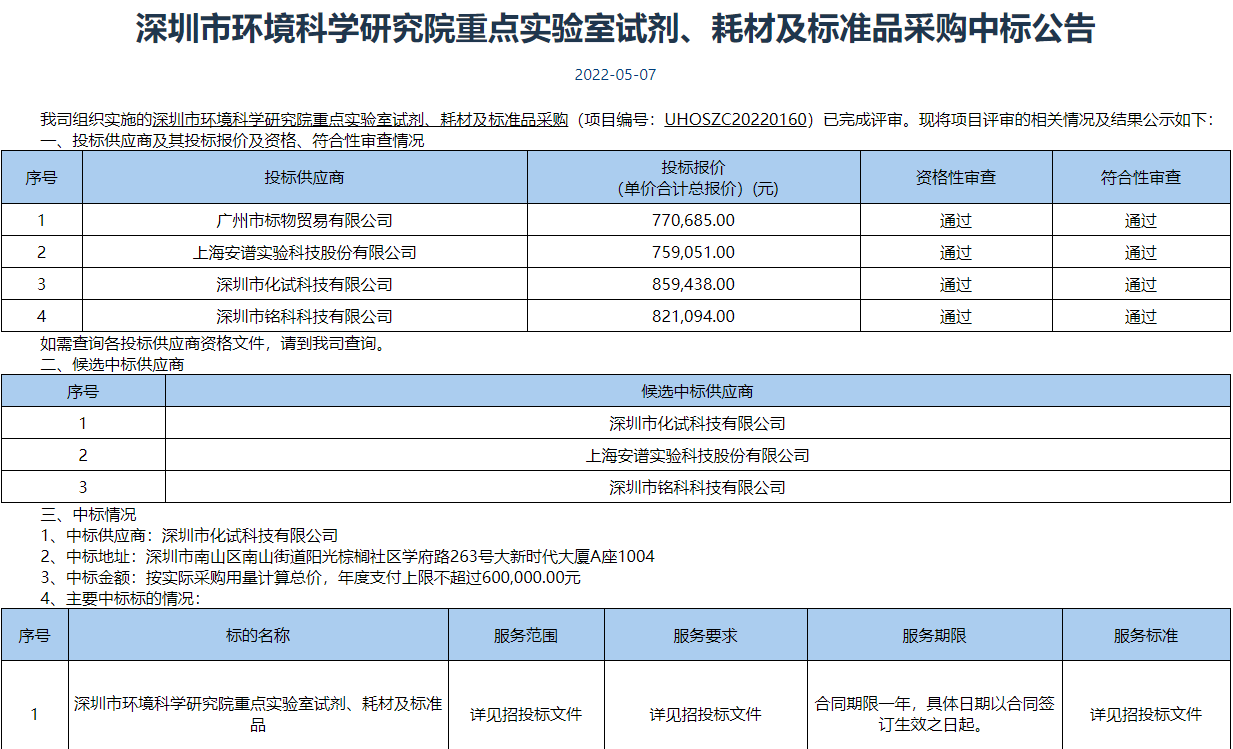The height and width of the screenshot is (749, 1233).
Task: Click 符合性审查 通过 in bidder row 4
Action: 1140,317
